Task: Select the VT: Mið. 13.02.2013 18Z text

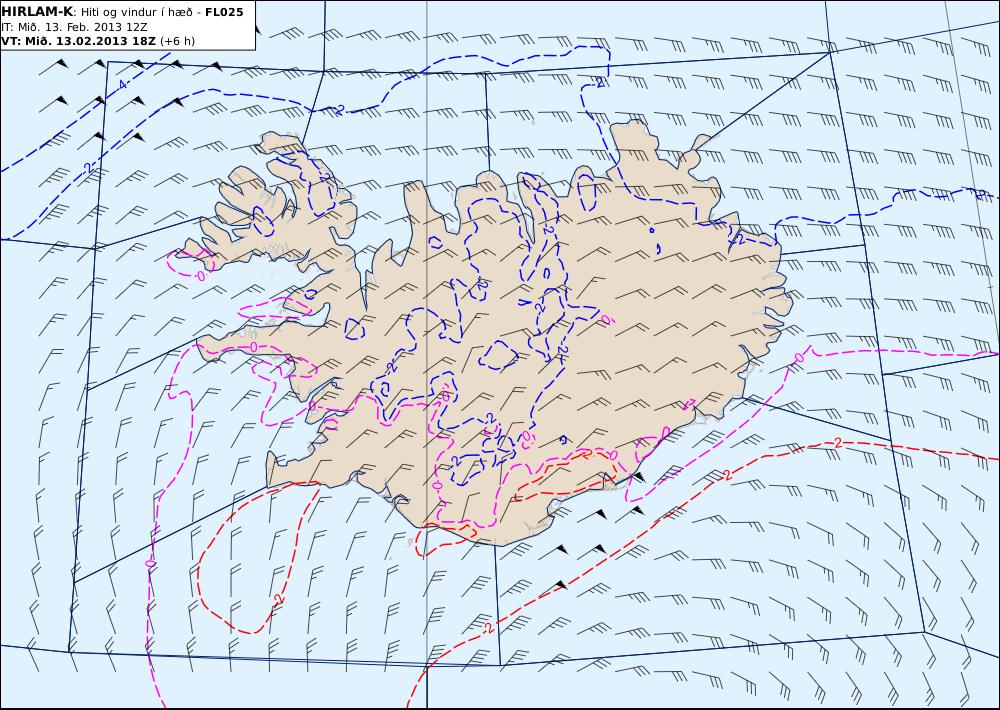Action: [x=78, y=41]
